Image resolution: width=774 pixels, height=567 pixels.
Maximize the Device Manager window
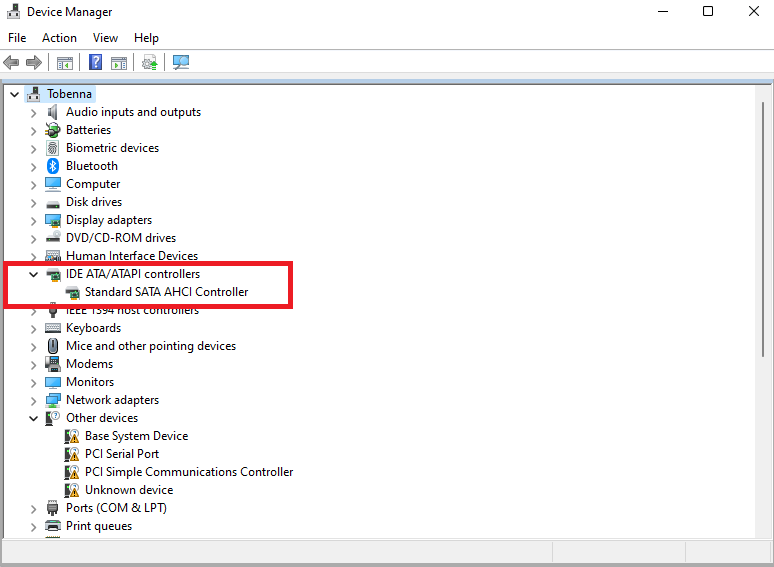tap(708, 11)
